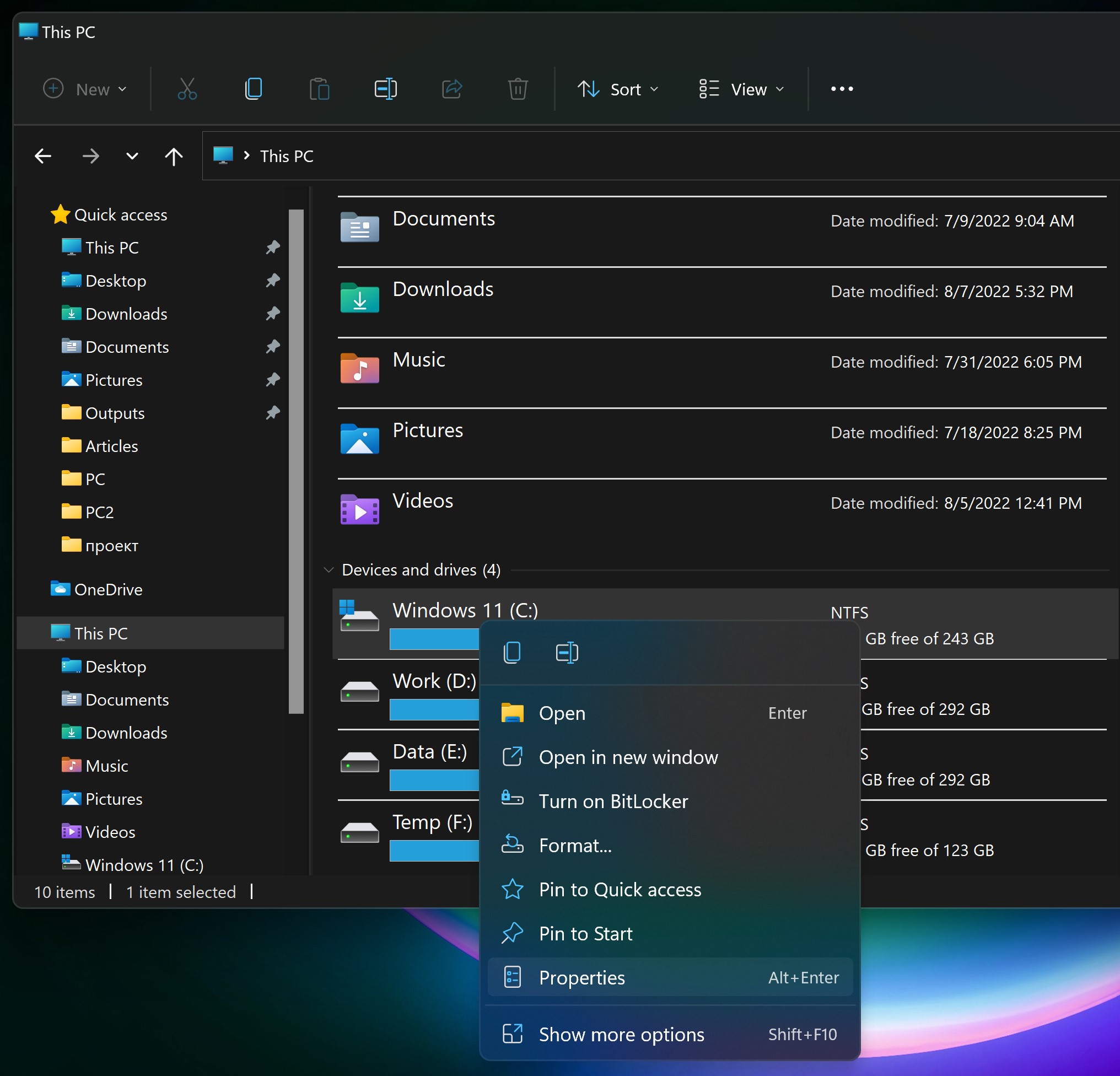Open the recent locations chevron dropdown
This screenshot has height=1076, width=1120.
pos(132,156)
